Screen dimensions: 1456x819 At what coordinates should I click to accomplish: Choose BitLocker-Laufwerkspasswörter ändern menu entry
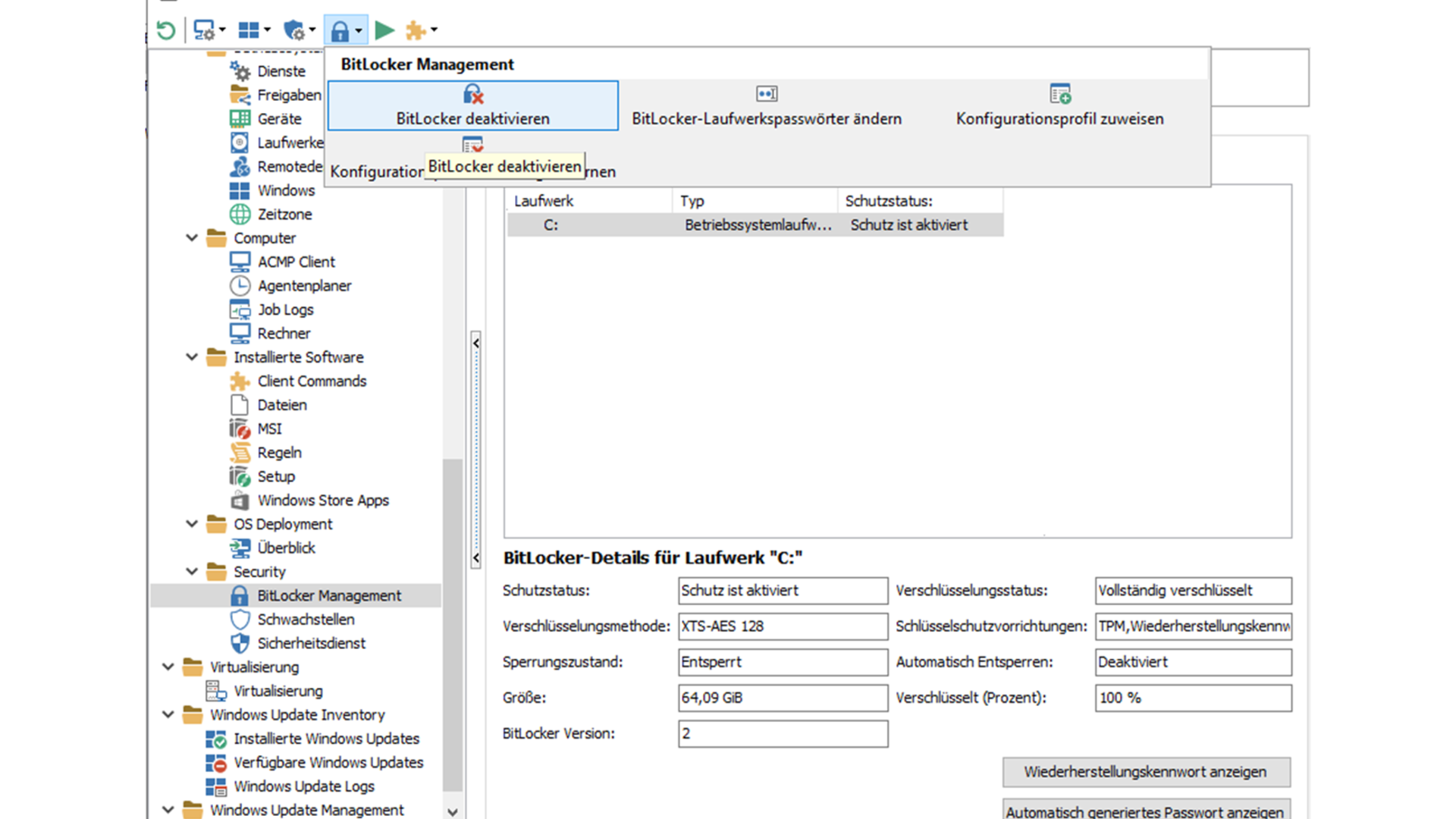tap(767, 105)
